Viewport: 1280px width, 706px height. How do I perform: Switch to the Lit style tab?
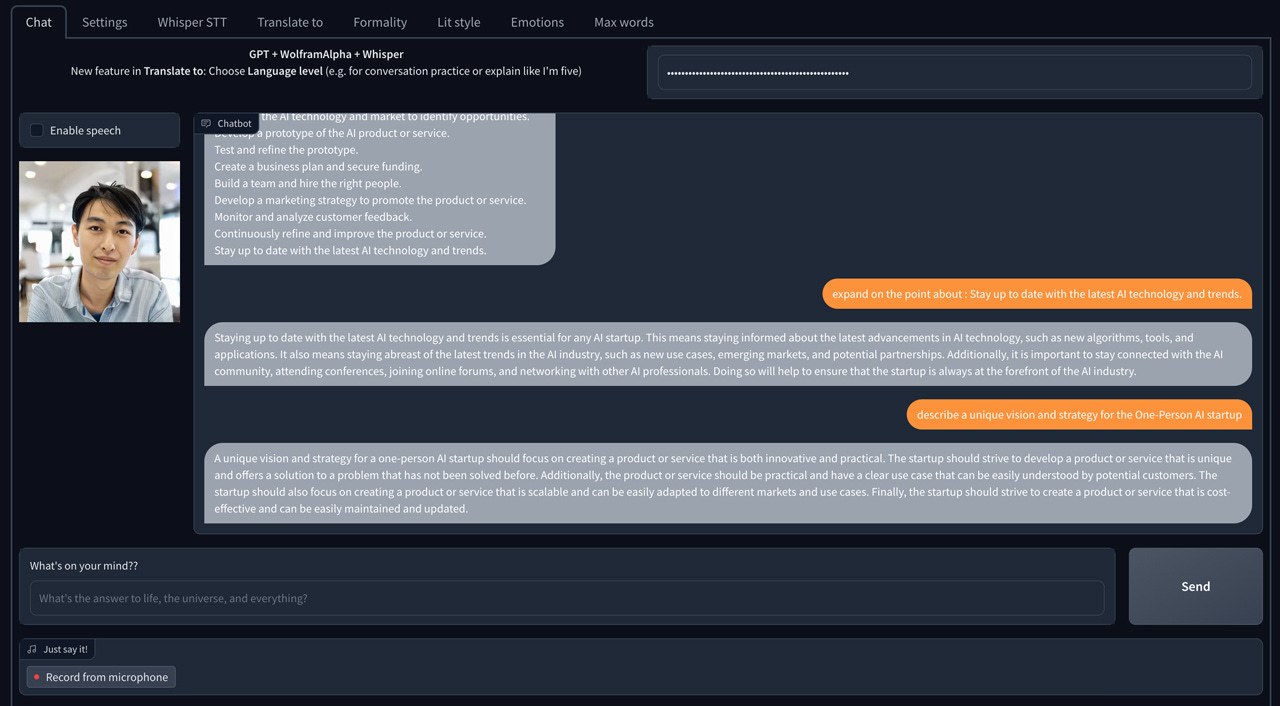pyautogui.click(x=458, y=21)
